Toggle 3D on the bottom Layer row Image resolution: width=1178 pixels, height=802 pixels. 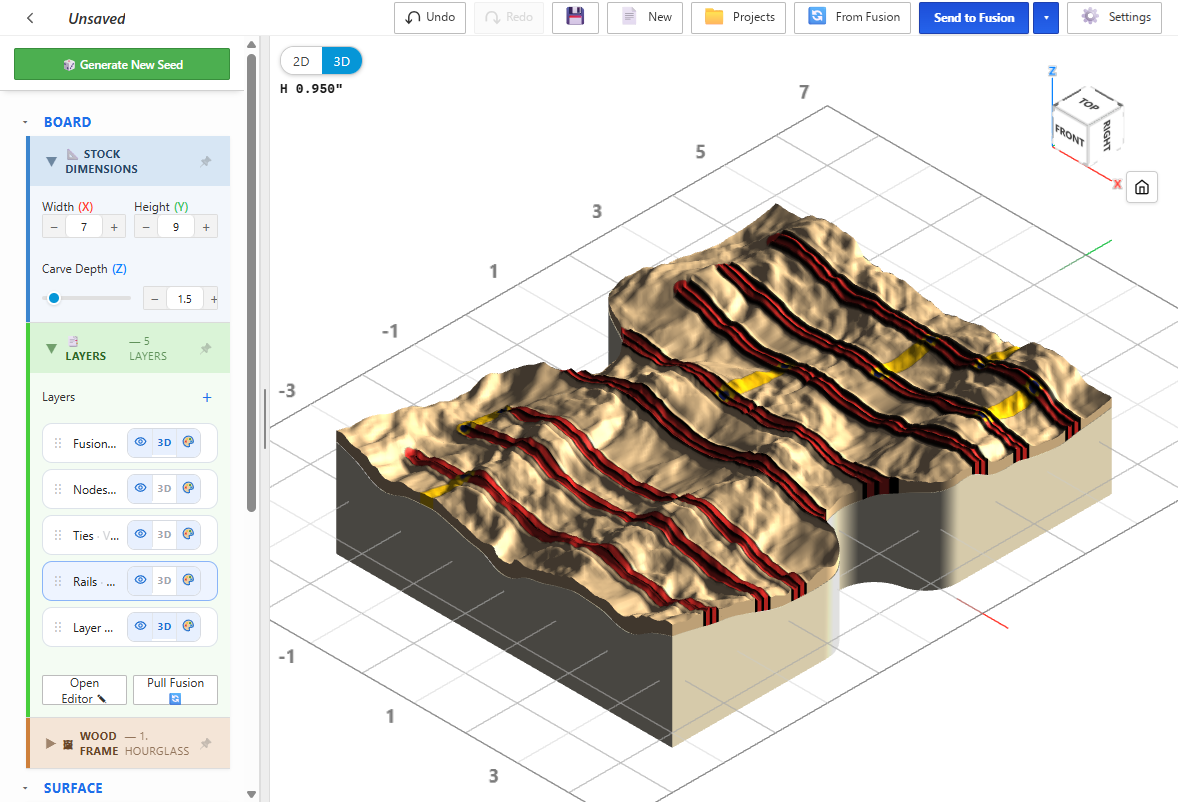tap(165, 626)
